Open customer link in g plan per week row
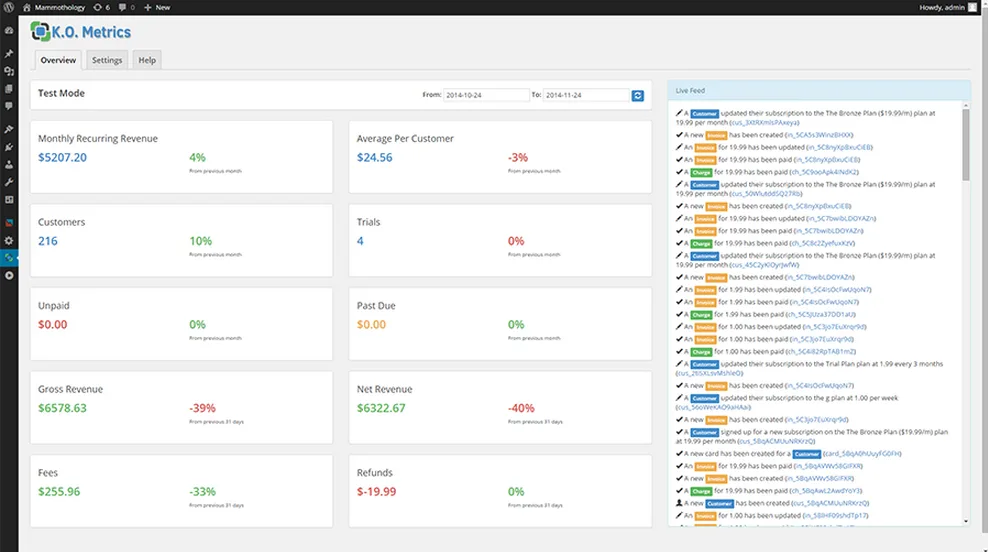Image resolution: width=988 pixels, height=552 pixels. 713,407
